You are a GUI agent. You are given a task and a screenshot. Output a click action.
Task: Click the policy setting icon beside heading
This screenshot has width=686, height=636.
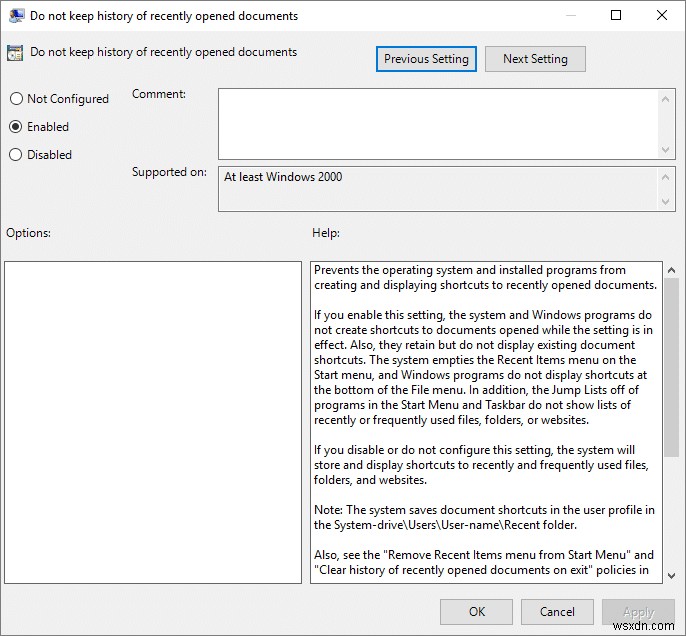pyautogui.click(x=15, y=53)
